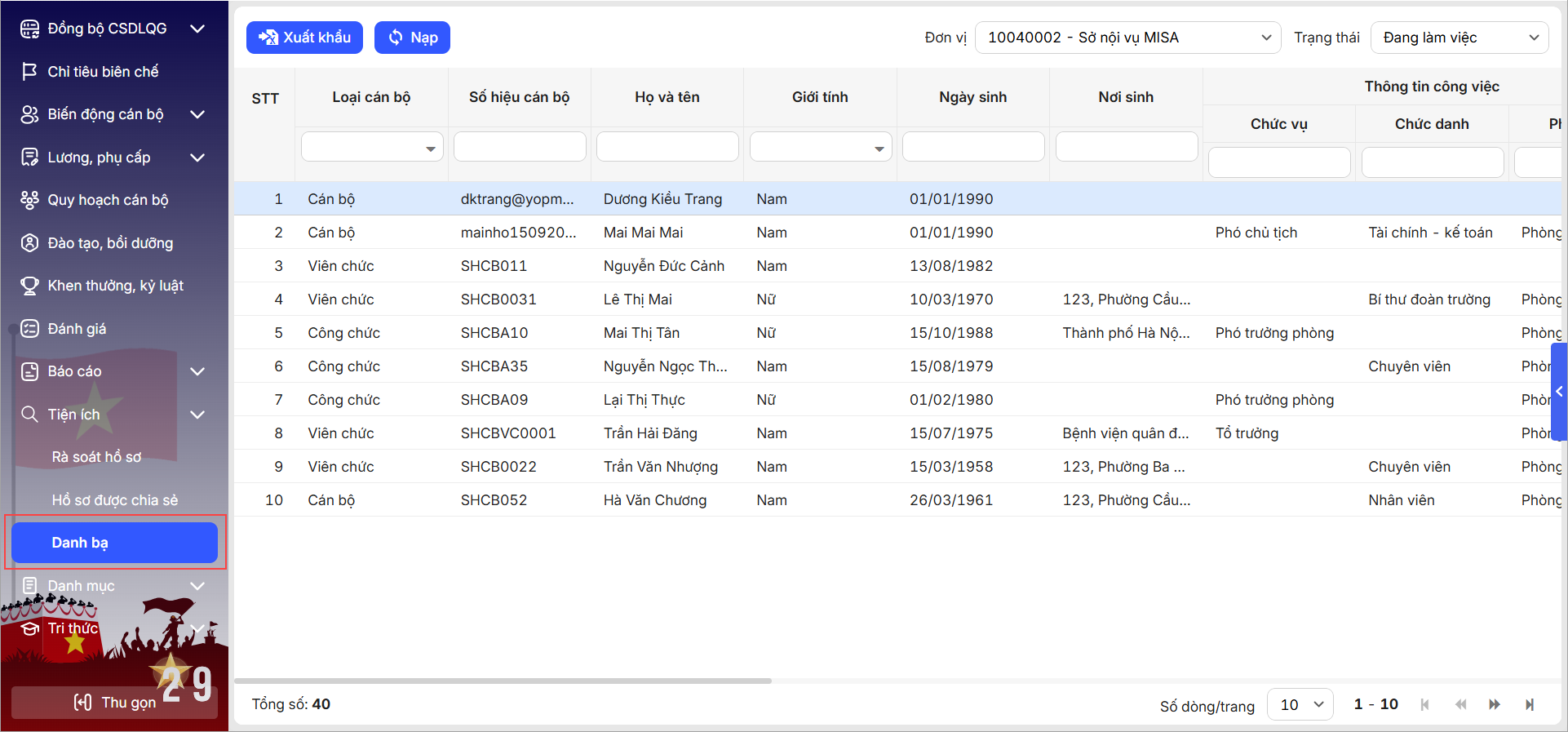Expand the Lương, phụ cấp submenu

[x=197, y=157]
